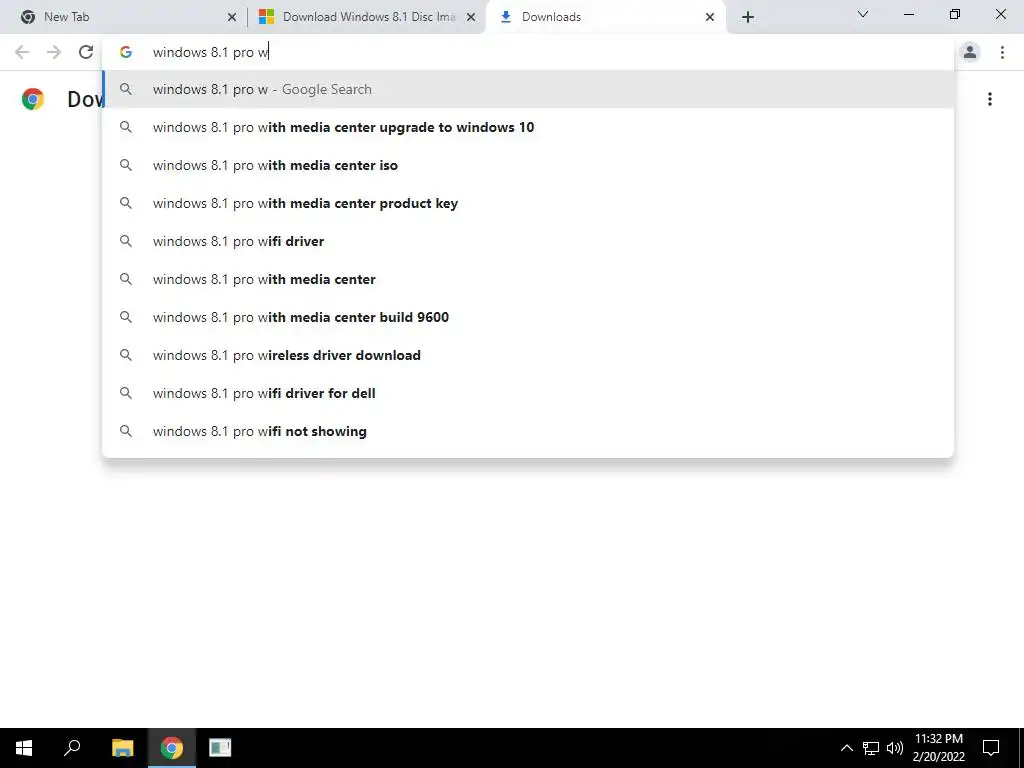
Task: Choose the 'wifi driver' suggestion
Action: point(528,241)
